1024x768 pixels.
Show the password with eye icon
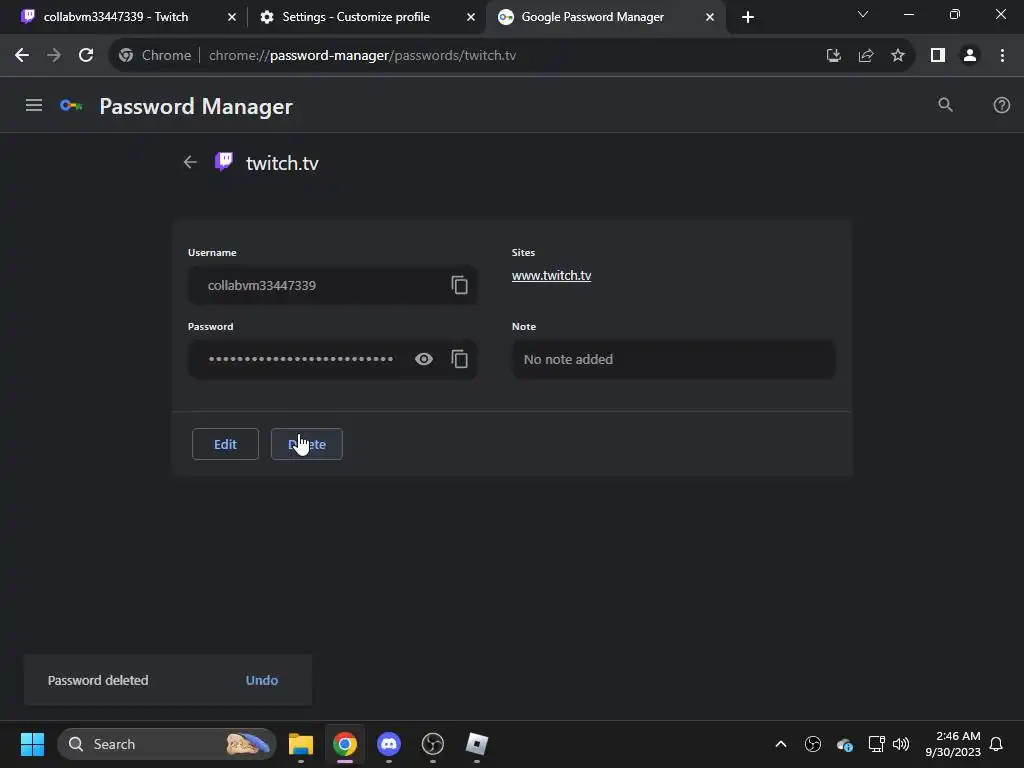pyautogui.click(x=424, y=359)
